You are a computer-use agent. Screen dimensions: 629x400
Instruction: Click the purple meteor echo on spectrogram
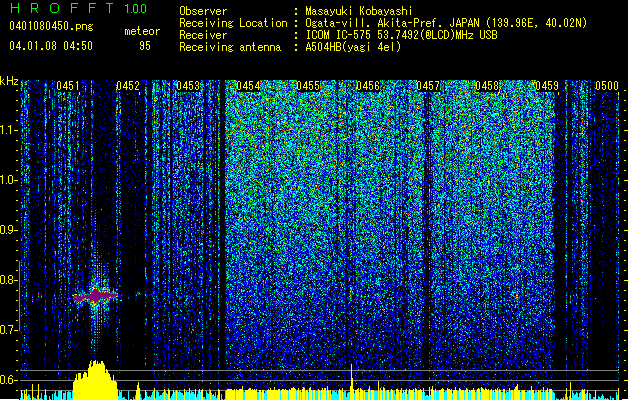point(95,296)
